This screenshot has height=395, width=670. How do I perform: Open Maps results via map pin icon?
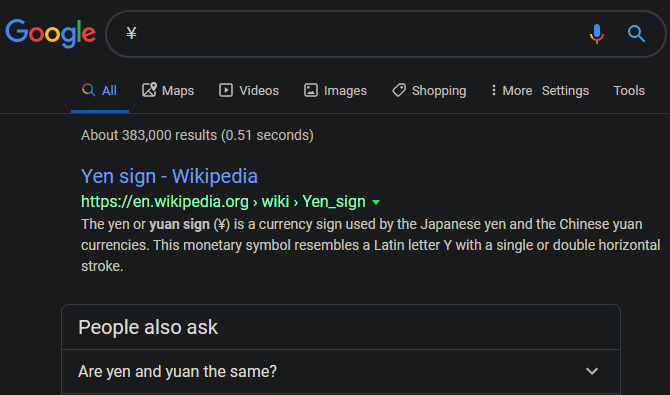(149, 90)
